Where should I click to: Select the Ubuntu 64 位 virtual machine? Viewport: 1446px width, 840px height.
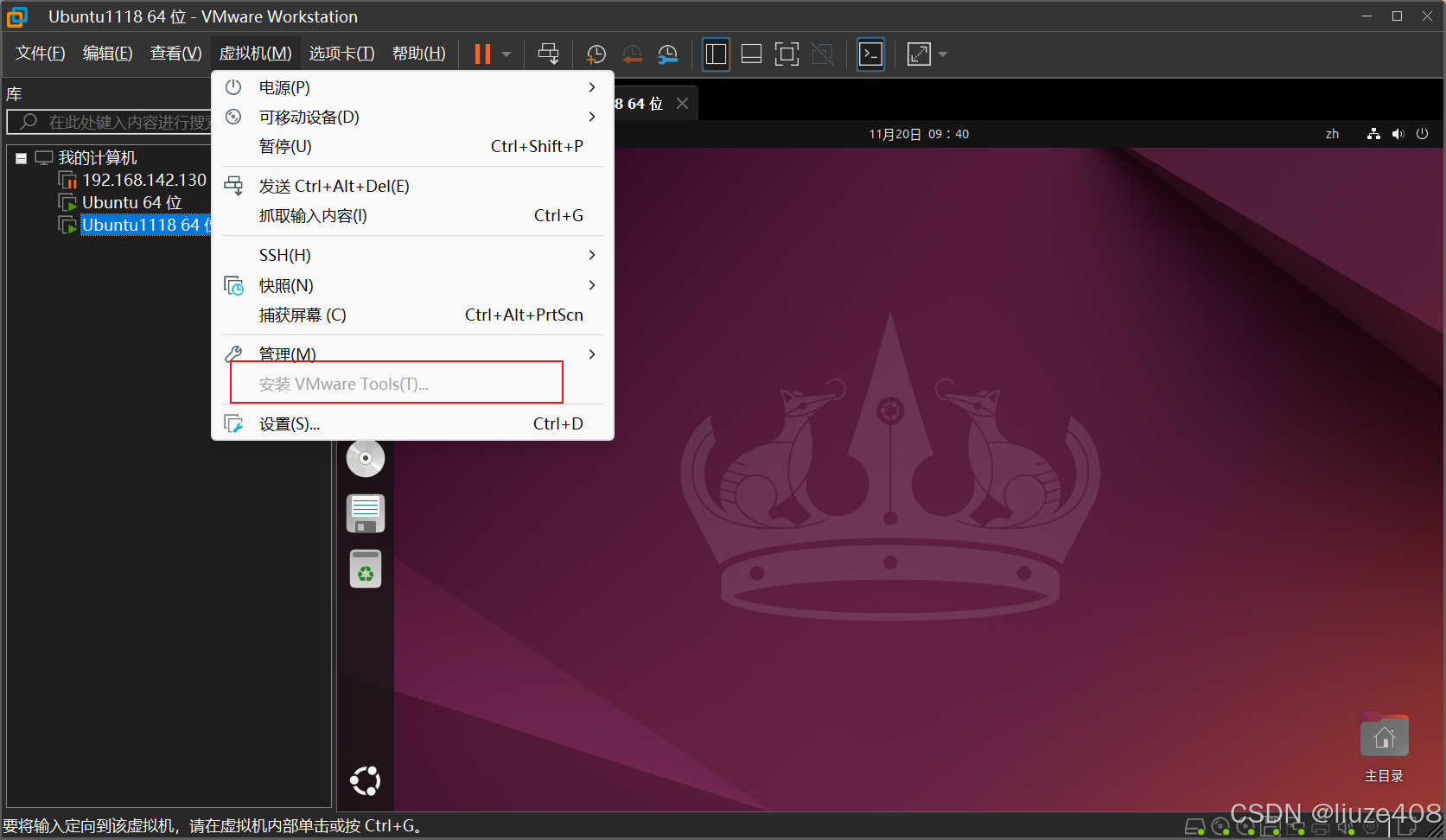click(131, 202)
